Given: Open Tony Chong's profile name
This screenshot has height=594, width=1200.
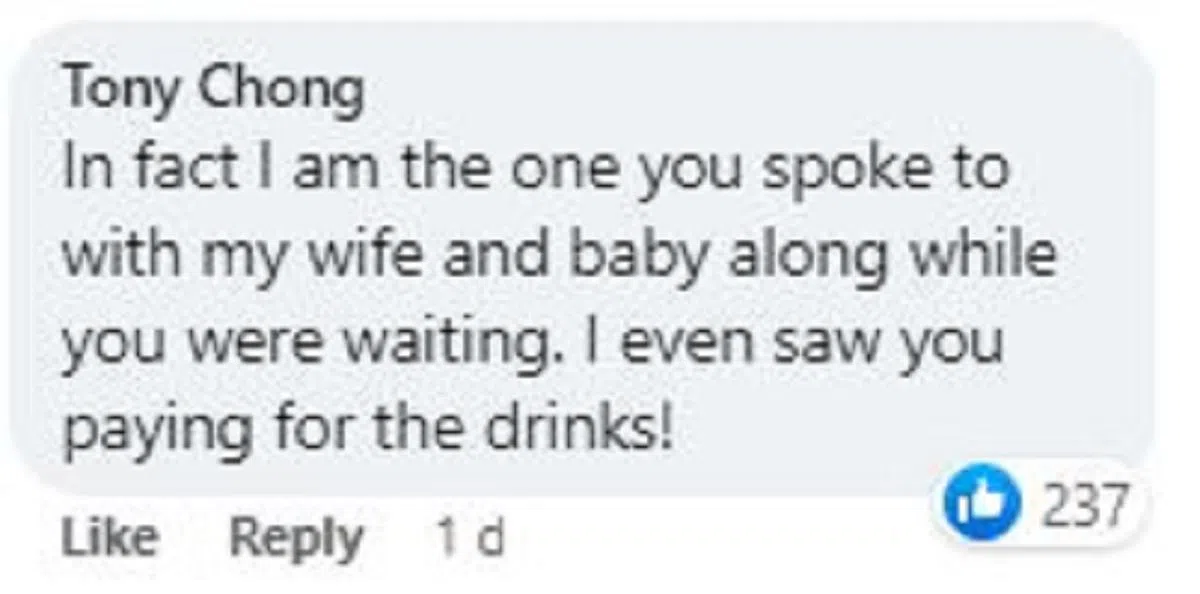Looking at the screenshot, I should tap(213, 92).
